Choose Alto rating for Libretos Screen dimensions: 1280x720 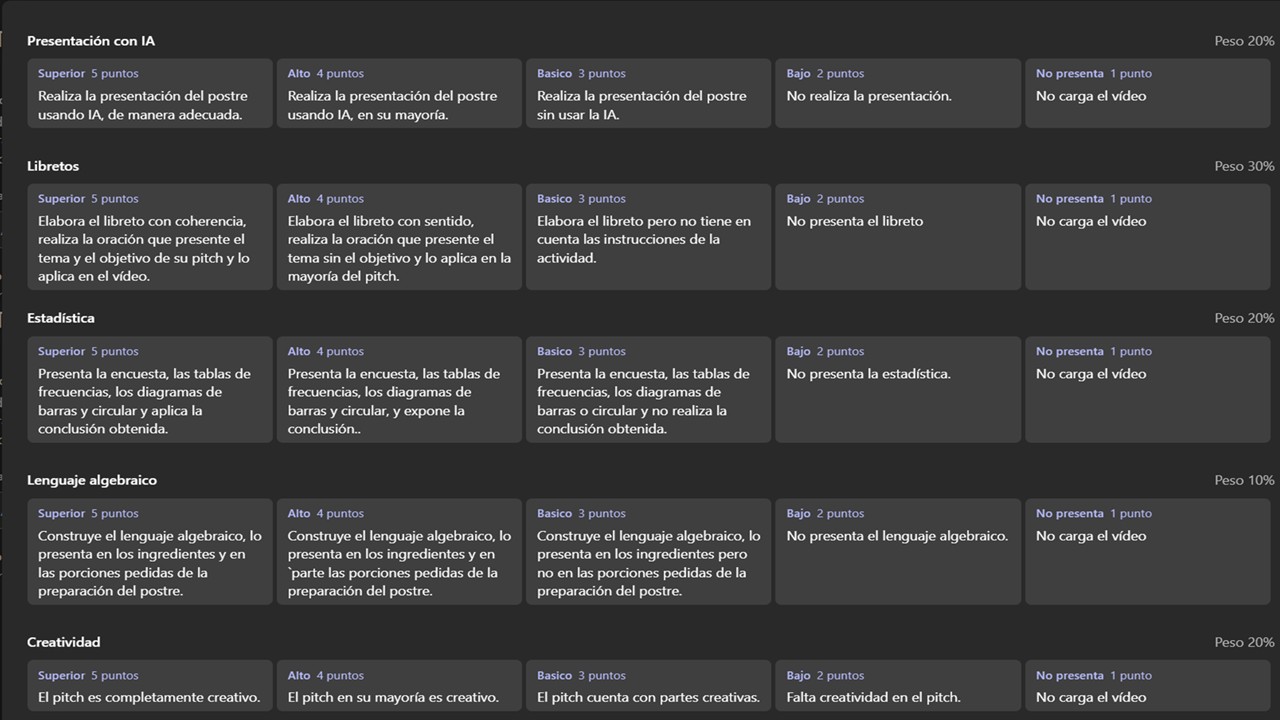click(x=399, y=237)
